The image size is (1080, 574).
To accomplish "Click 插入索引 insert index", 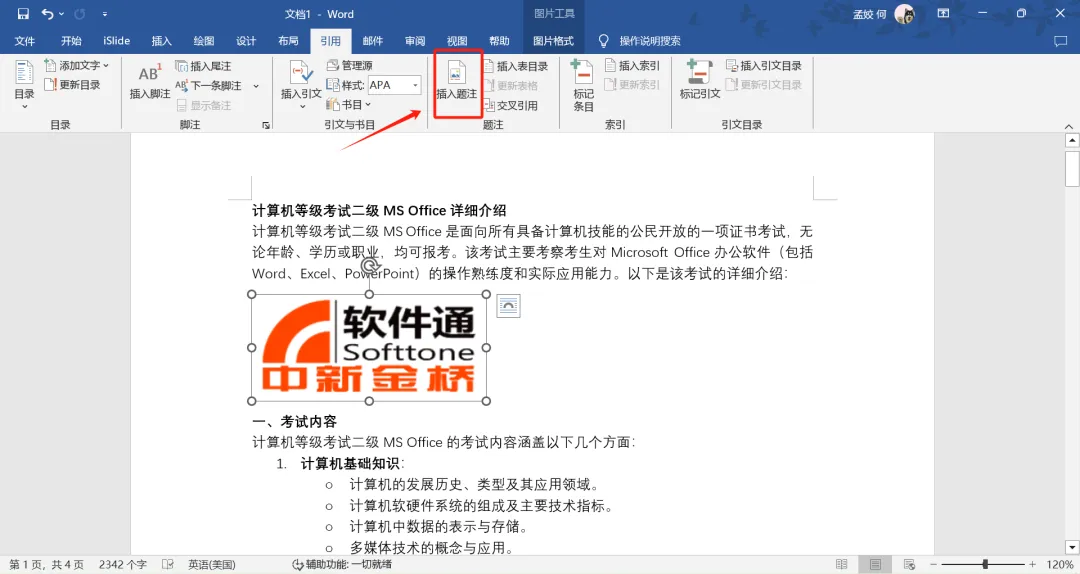I will point(632,65).
